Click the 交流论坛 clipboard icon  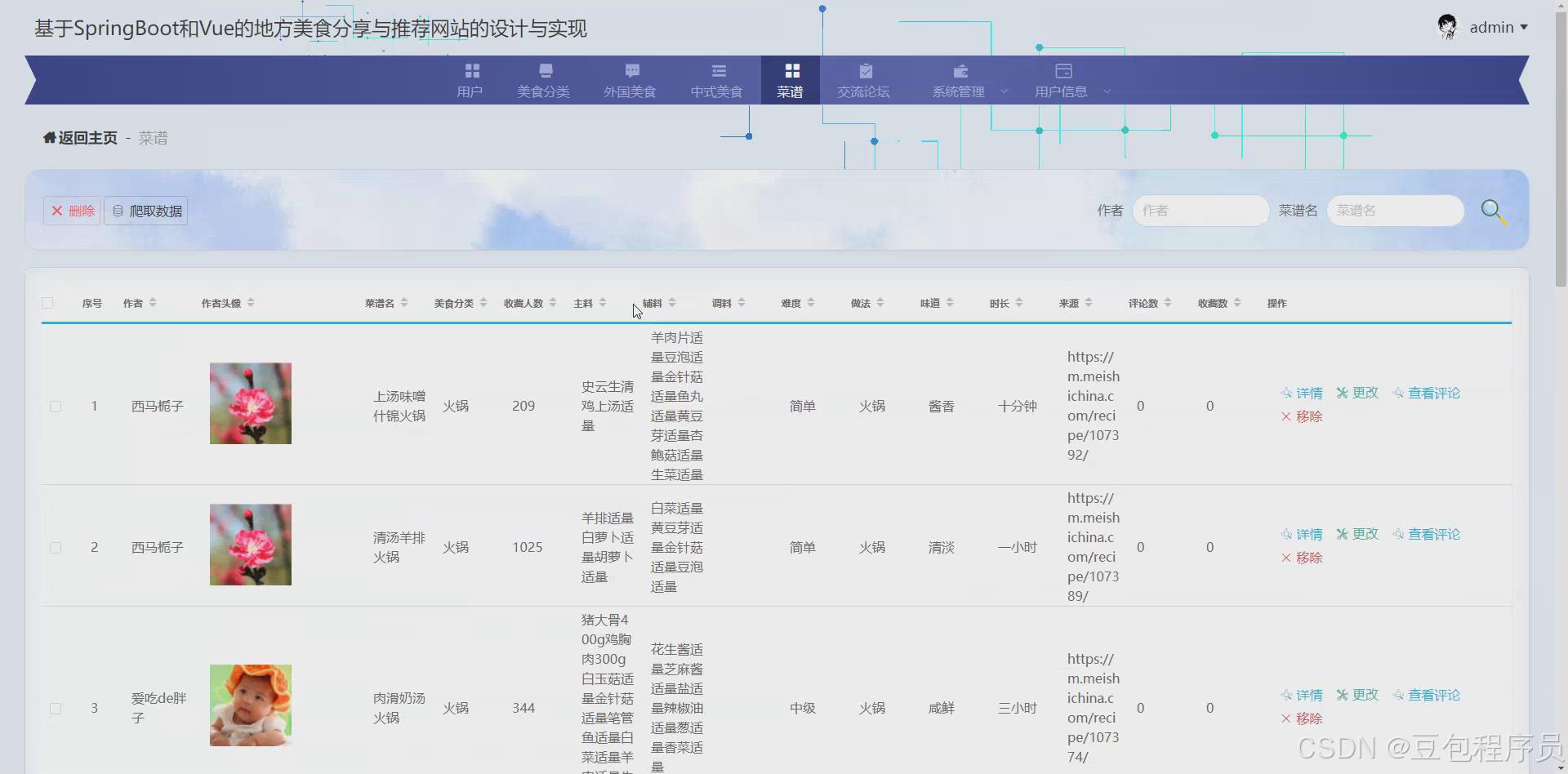pyautogui.click(x=866, y=71)
